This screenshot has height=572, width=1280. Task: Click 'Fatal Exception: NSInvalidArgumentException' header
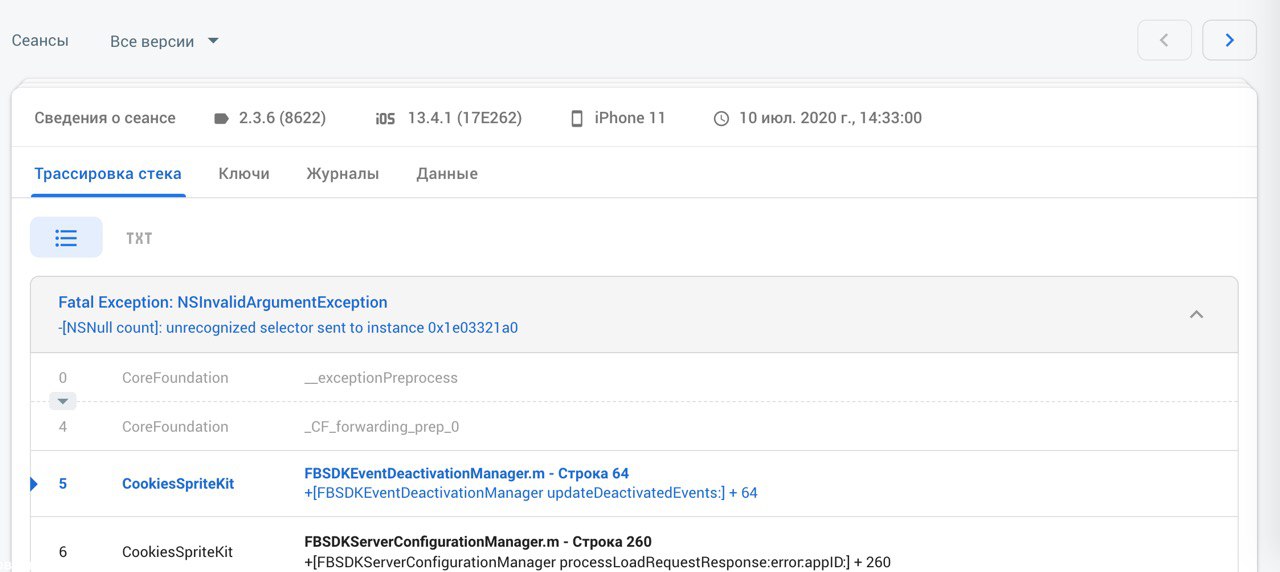pos(223,302)
